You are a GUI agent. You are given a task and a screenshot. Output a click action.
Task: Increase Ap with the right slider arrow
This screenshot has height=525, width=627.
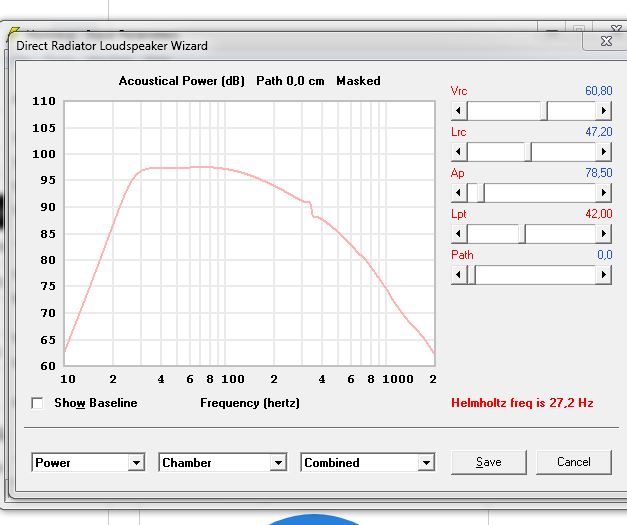click(603, 193)
